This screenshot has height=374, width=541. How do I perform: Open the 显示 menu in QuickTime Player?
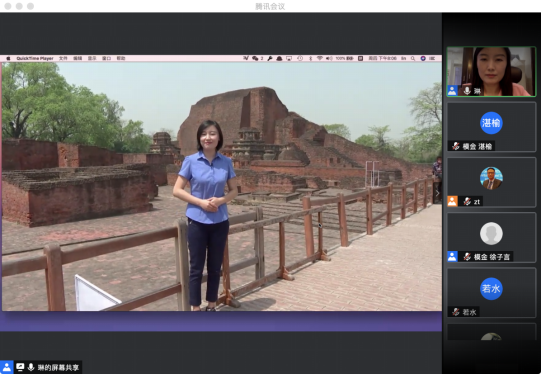pos(92,58)
